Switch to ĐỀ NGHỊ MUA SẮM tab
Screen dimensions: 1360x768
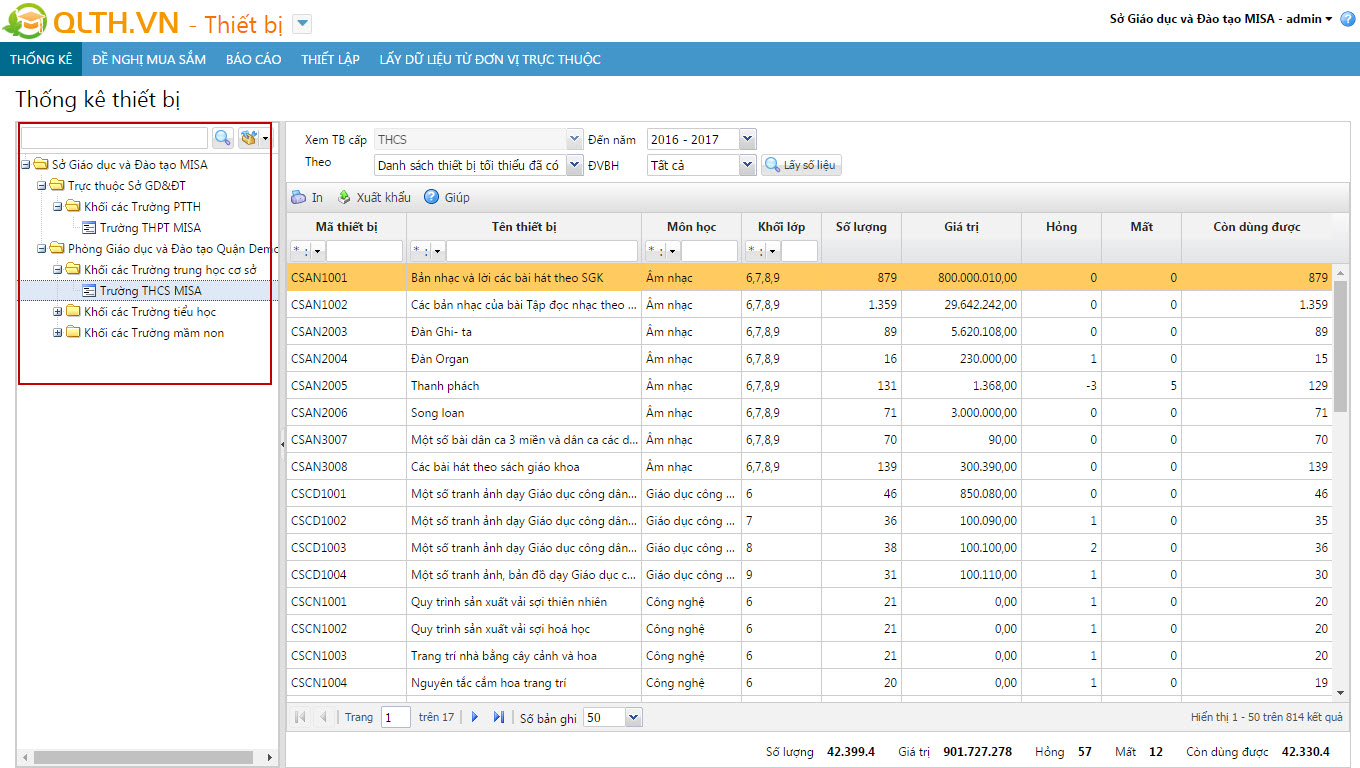click(149, 59)
